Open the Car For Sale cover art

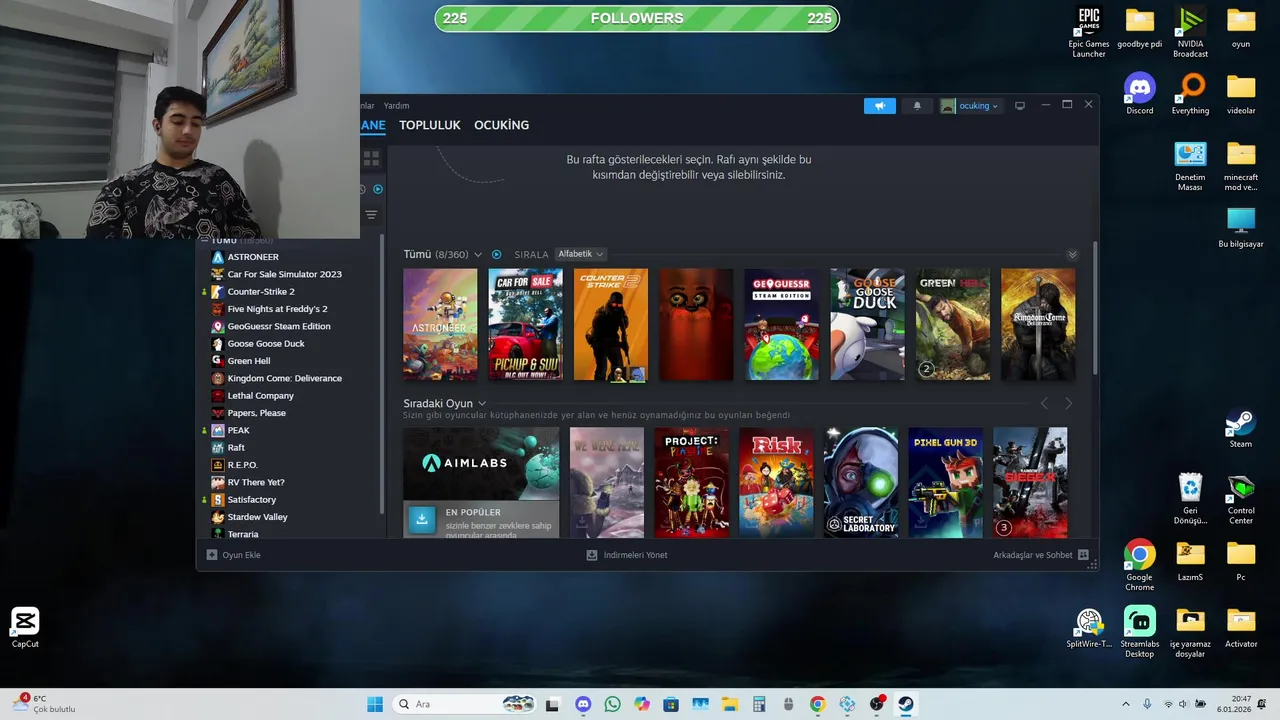tap(525, 324)
